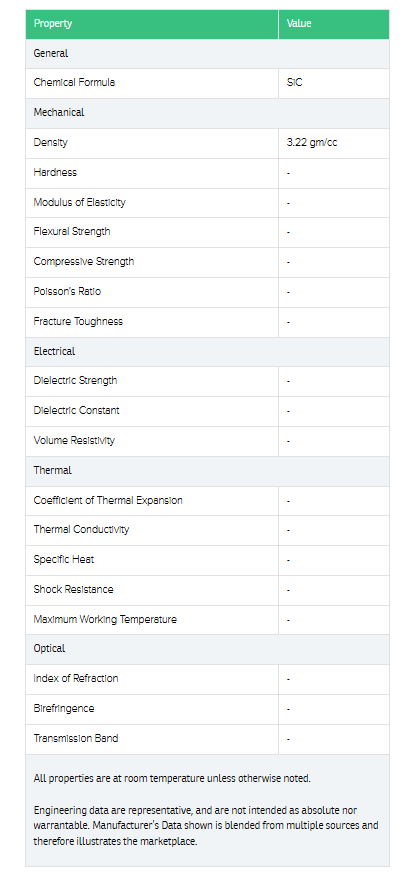Select the Index of Refraction property
This screenshot has width=413, height=877.
click(76, 678)
